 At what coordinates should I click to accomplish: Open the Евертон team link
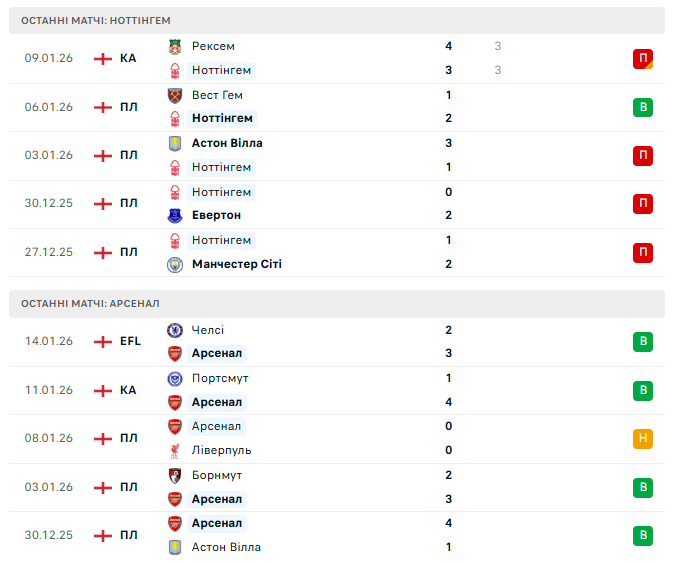216,215
